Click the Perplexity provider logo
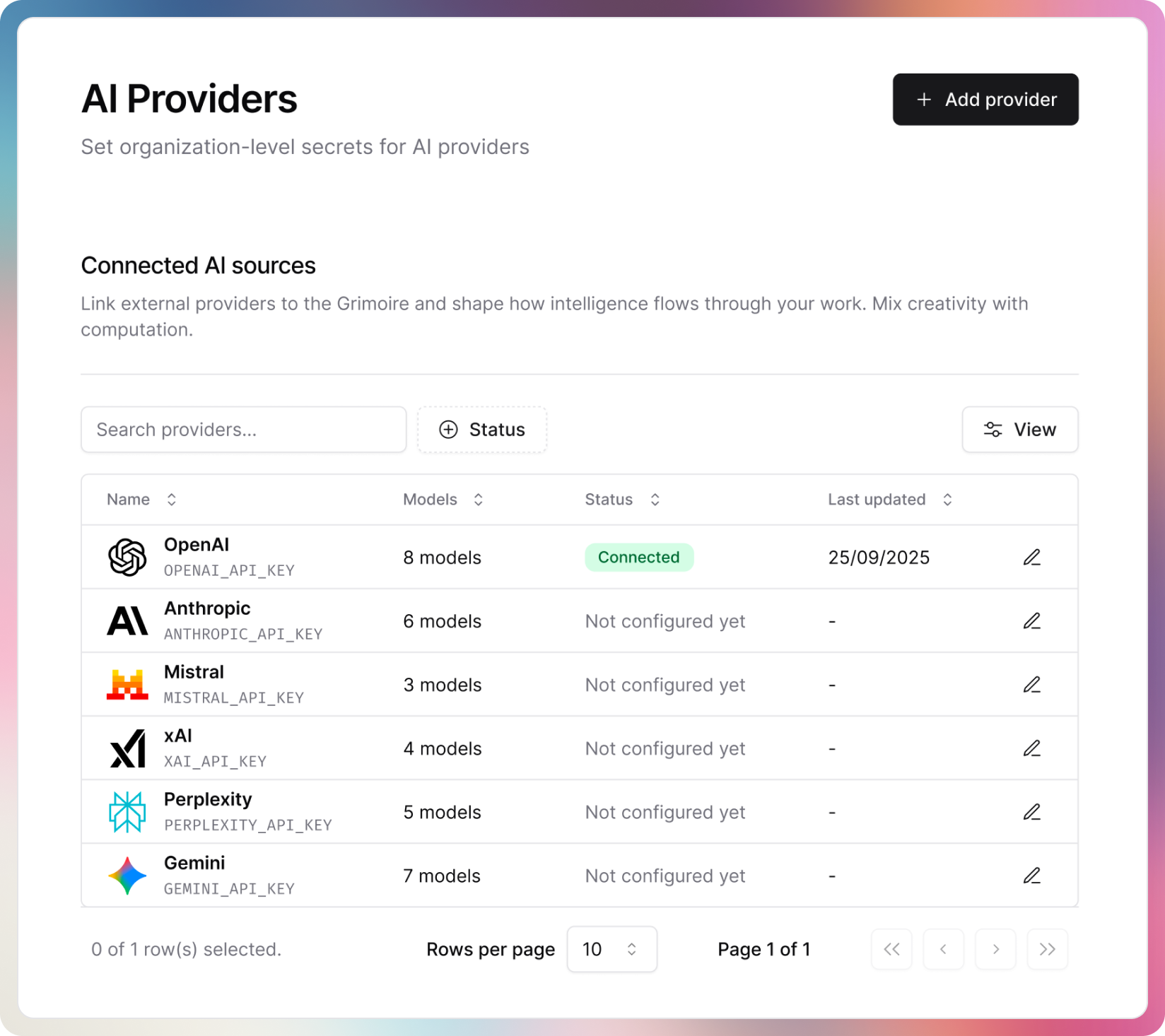1165x1036 pixels. coord(127,811)
